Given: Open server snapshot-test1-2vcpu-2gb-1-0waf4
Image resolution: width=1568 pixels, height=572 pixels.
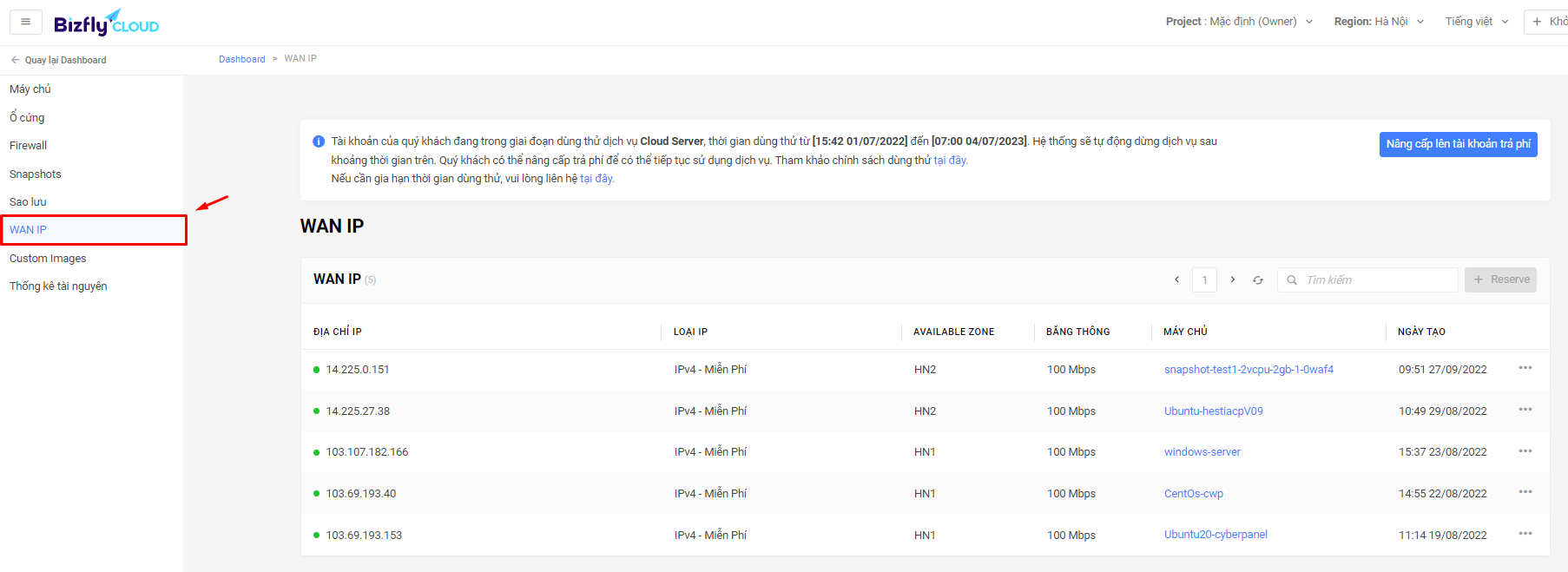Looking at the screenshot, I should 1248,370.
